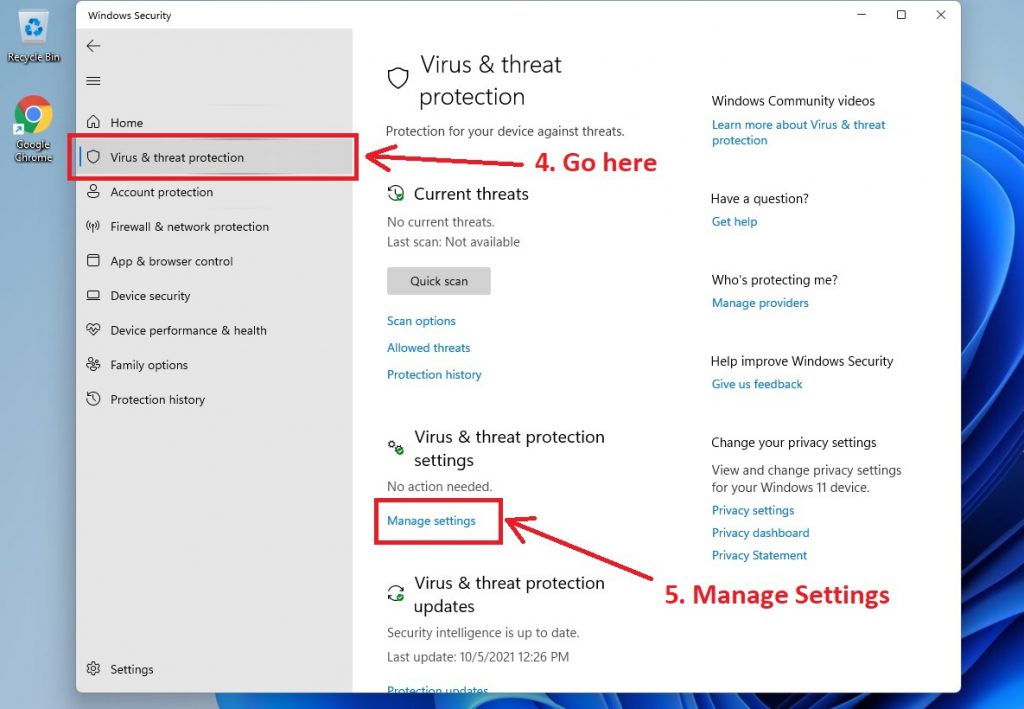Click the Family options people icon
The image size is (1024, 709).
click(93, 364)
